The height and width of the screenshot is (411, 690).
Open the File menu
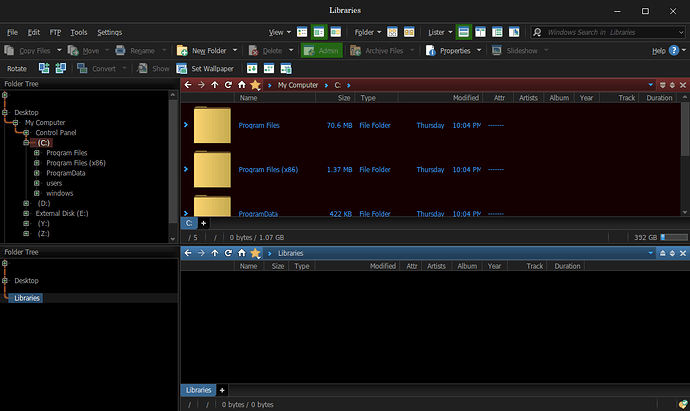tap(12, 32)
